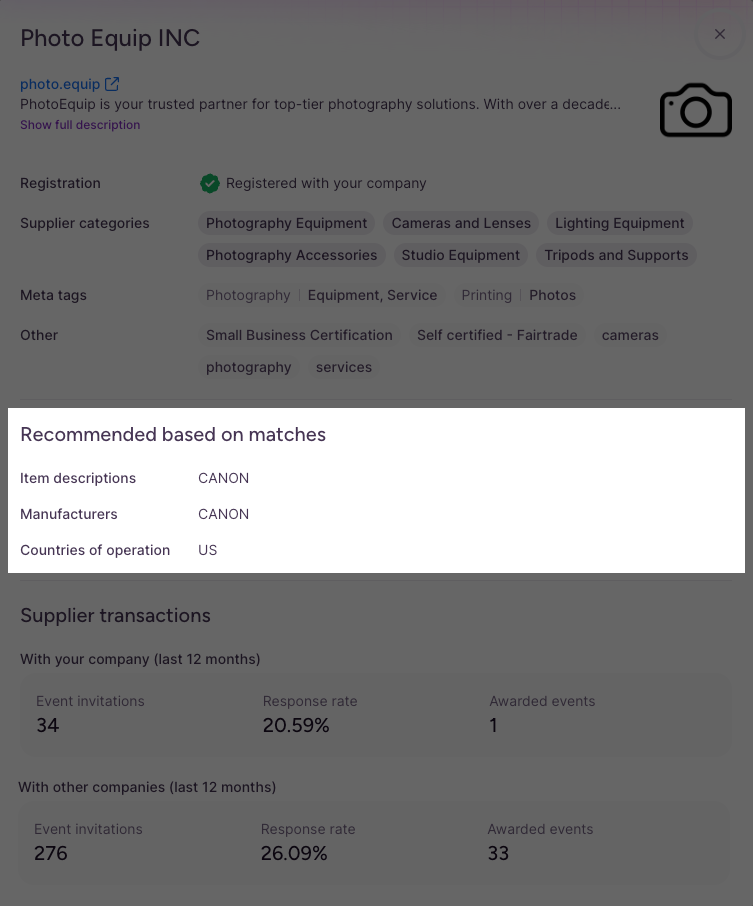Select Small Business Certification tag

tap(299, 335)
